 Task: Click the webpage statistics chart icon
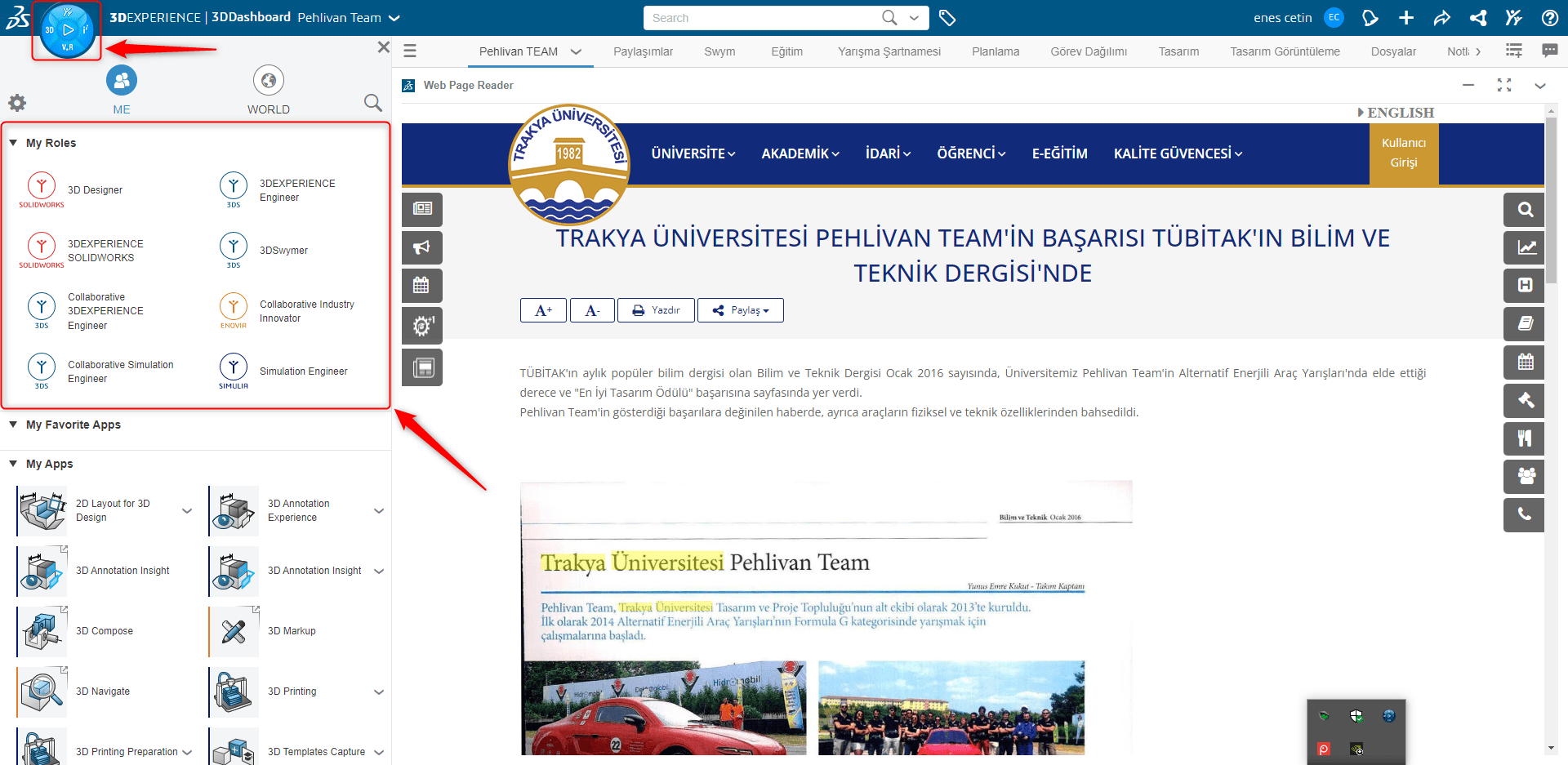point(1524,247)
